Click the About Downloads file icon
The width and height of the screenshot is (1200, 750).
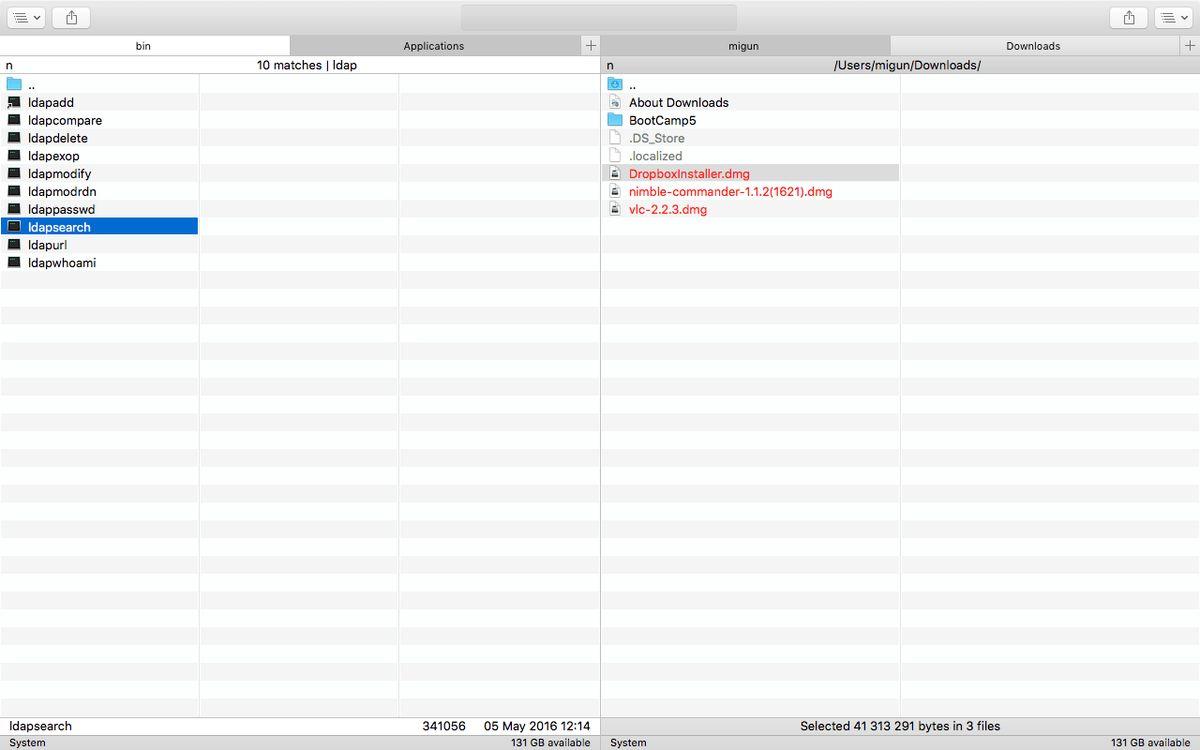point(615,103)
